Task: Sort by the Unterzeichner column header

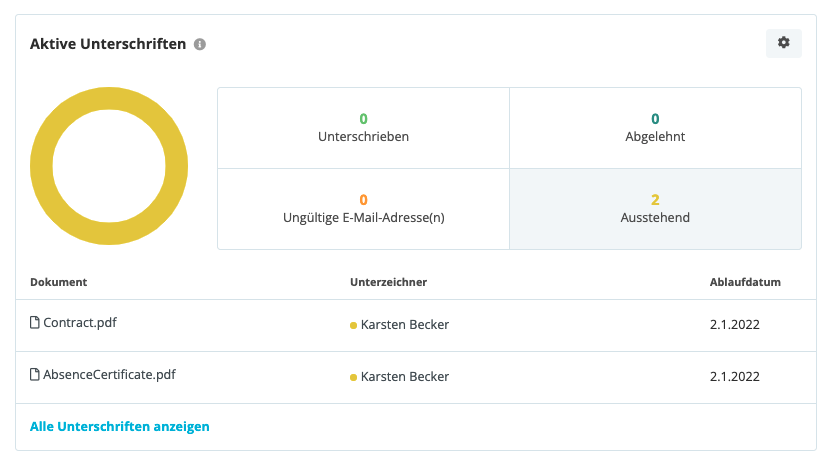Action: click(x=388, y=282)
